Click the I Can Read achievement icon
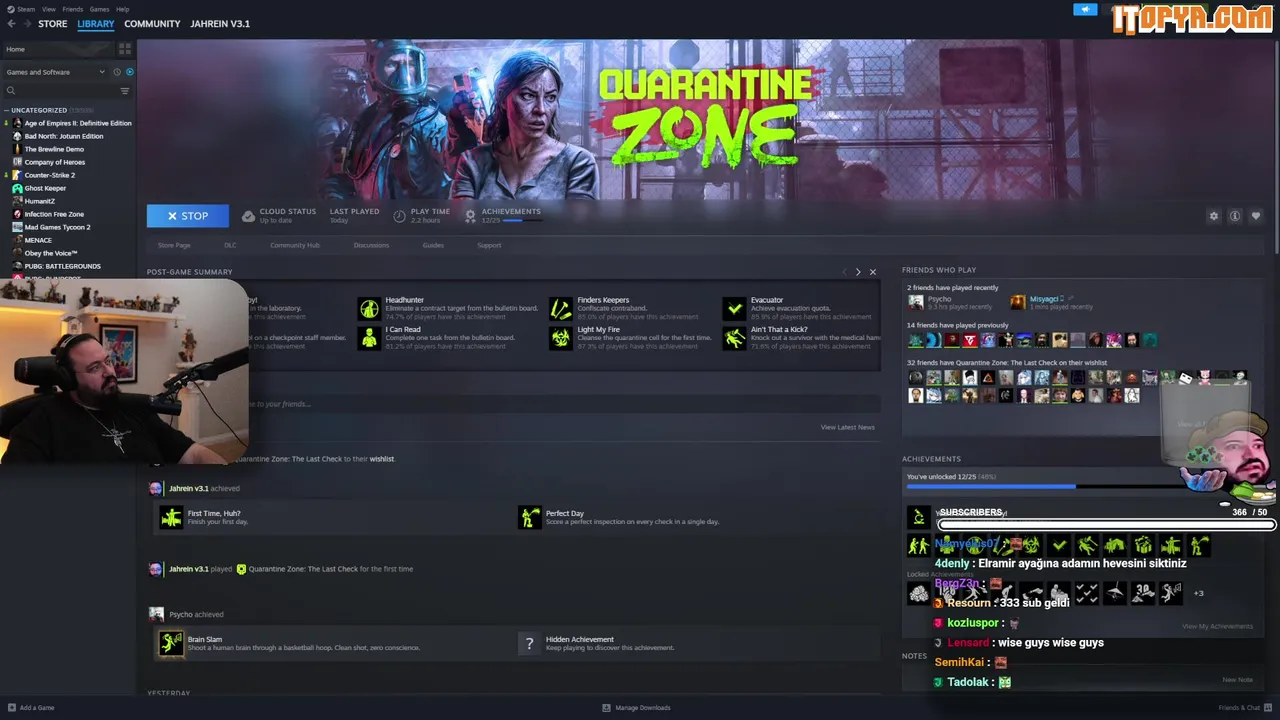The width and height of the screenshot is (1280, 720). point(370,338)
